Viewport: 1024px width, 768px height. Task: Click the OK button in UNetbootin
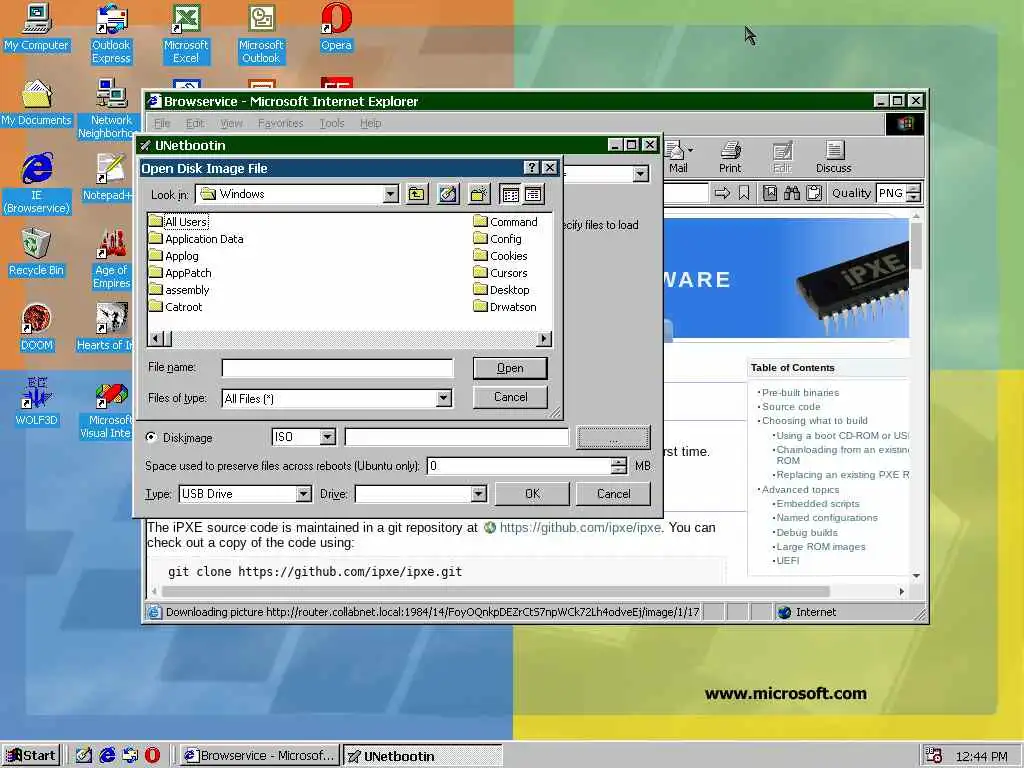[532, 494]
